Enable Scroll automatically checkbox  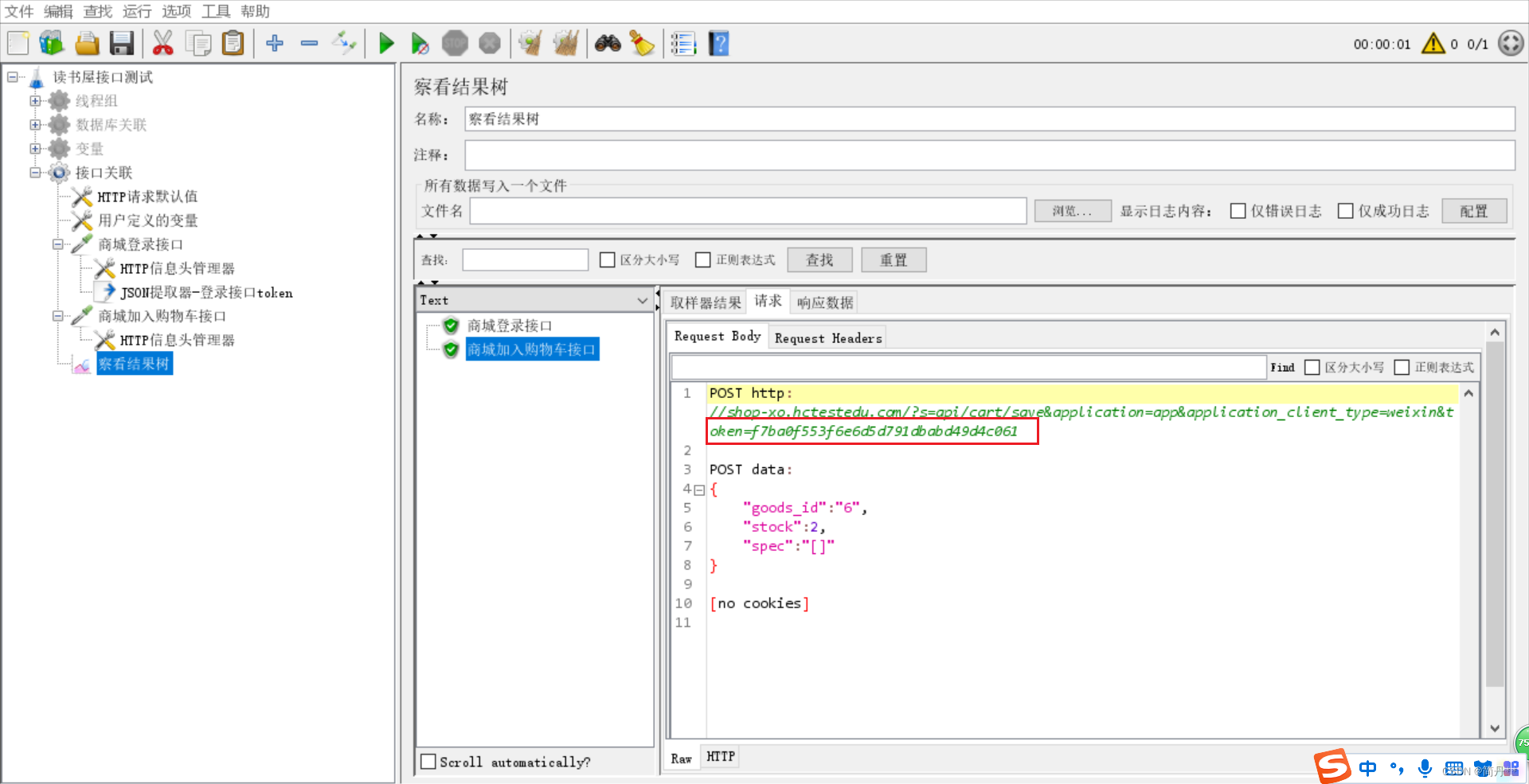(428, 762)
